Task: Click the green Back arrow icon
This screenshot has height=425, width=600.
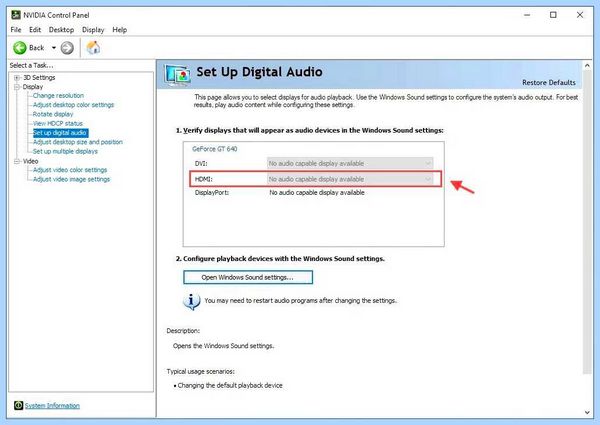Action: point(20,48)
